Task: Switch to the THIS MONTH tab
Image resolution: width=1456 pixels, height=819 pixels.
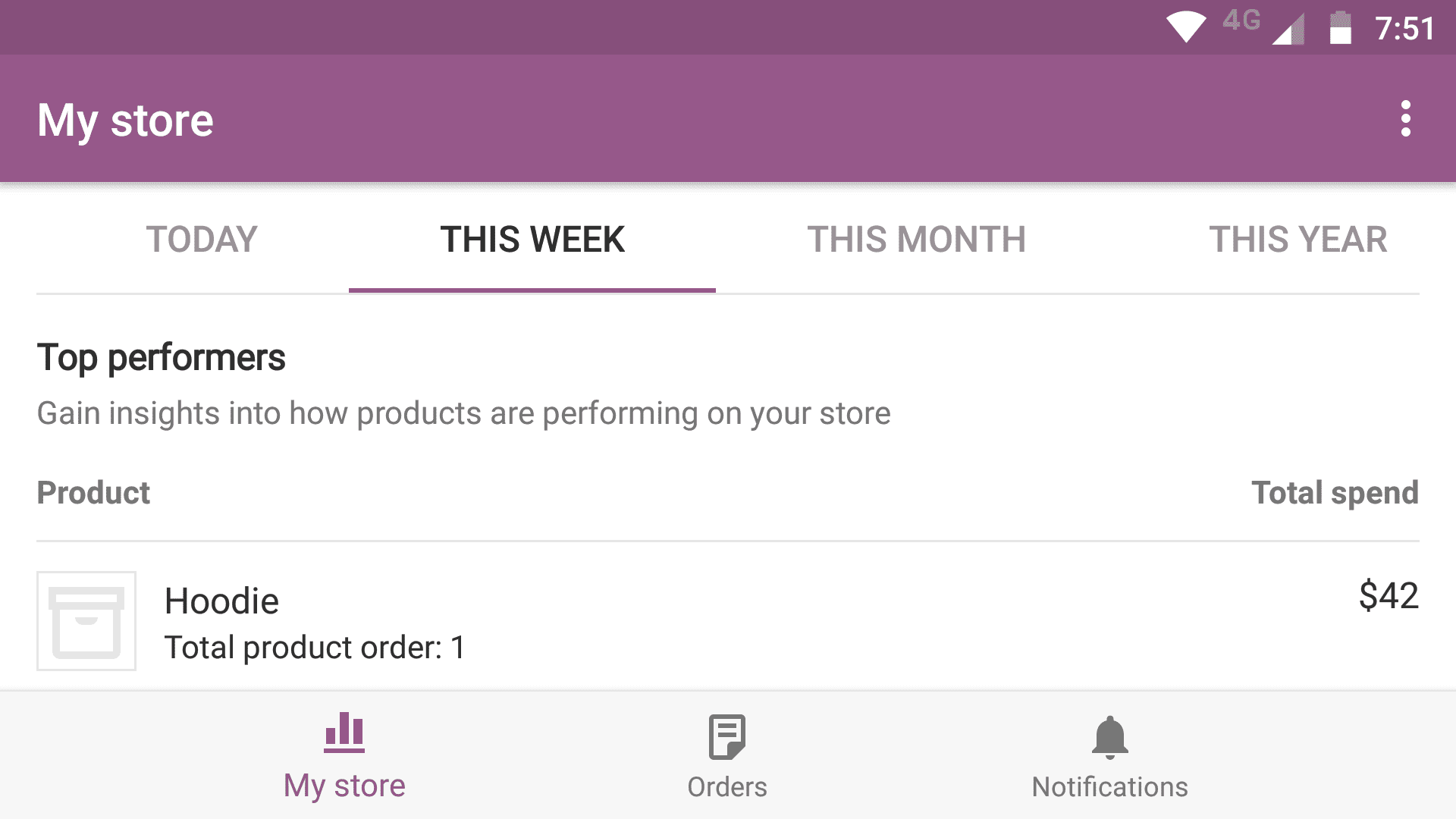Action: [x=916, y=240]
